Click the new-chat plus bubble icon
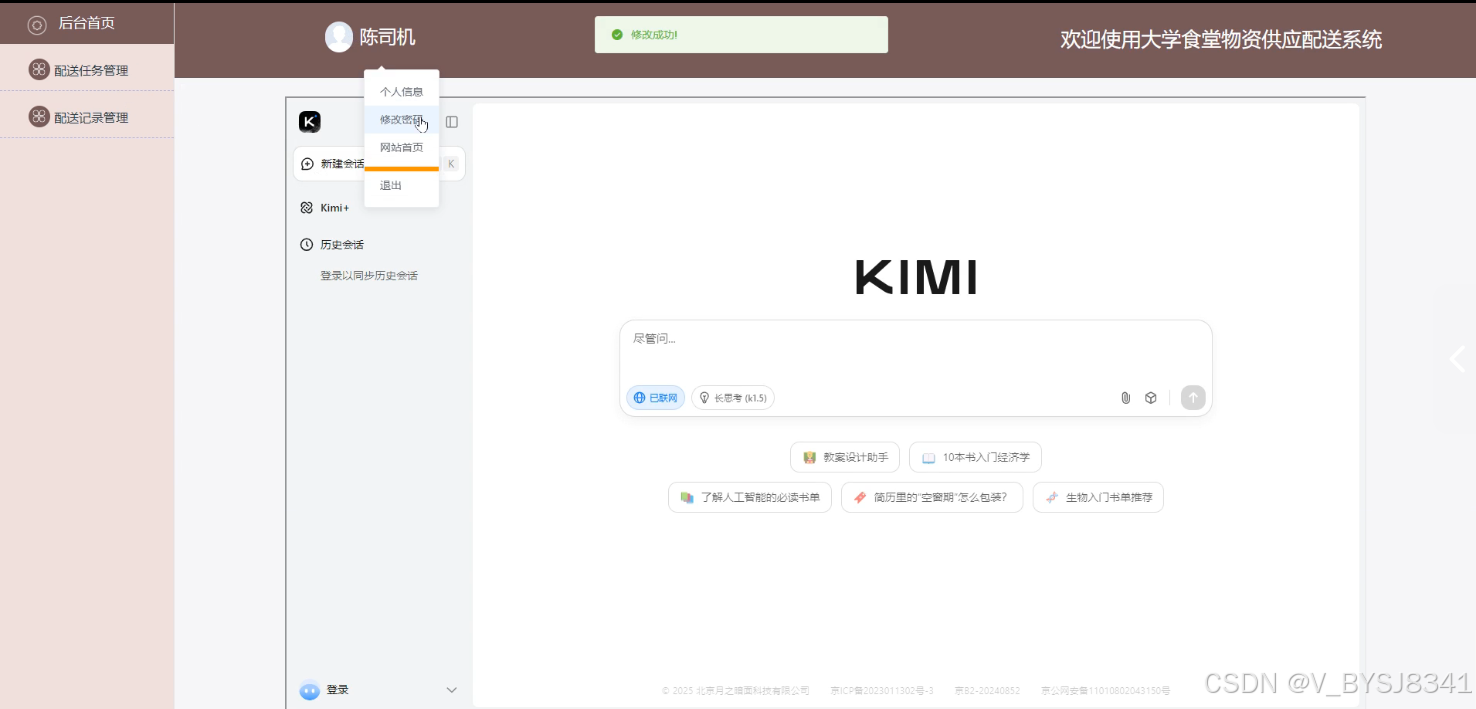 (x=308, y=164)
